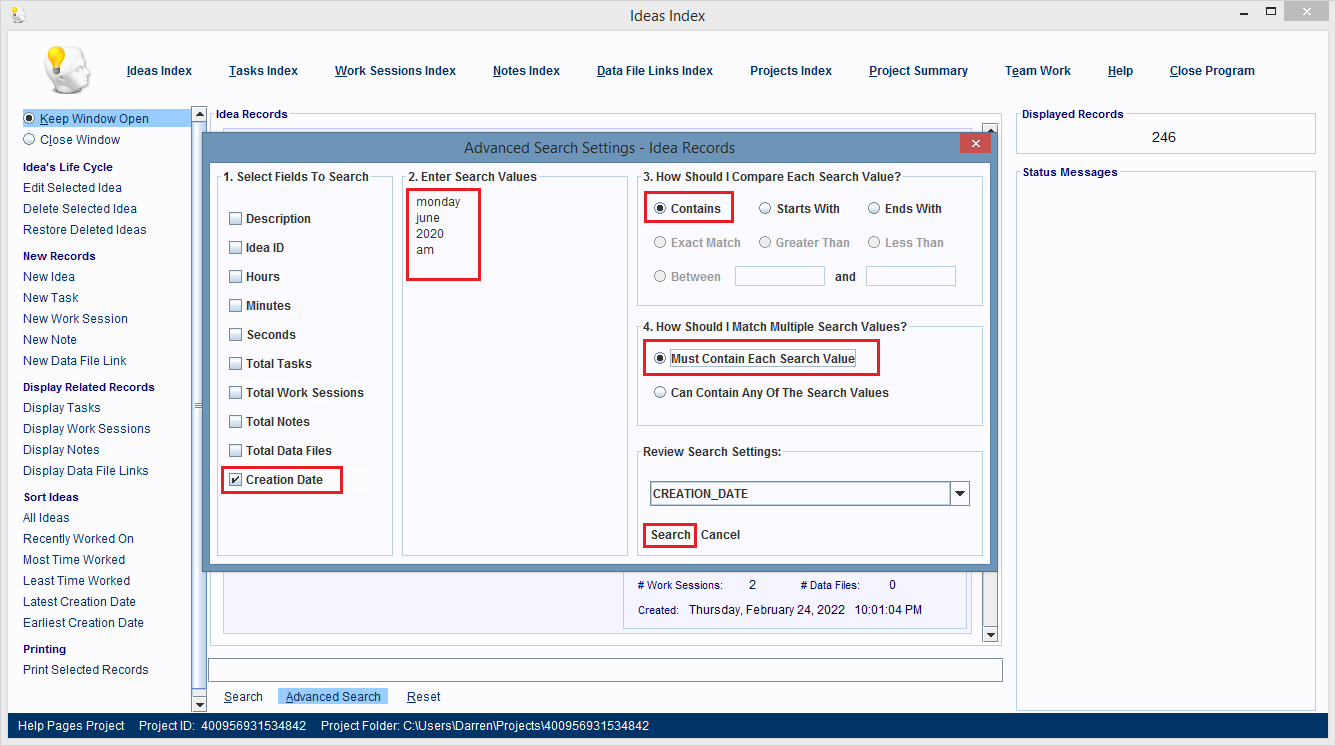Click Idea Records scrollbar down arrow

[x=990, y=635]
